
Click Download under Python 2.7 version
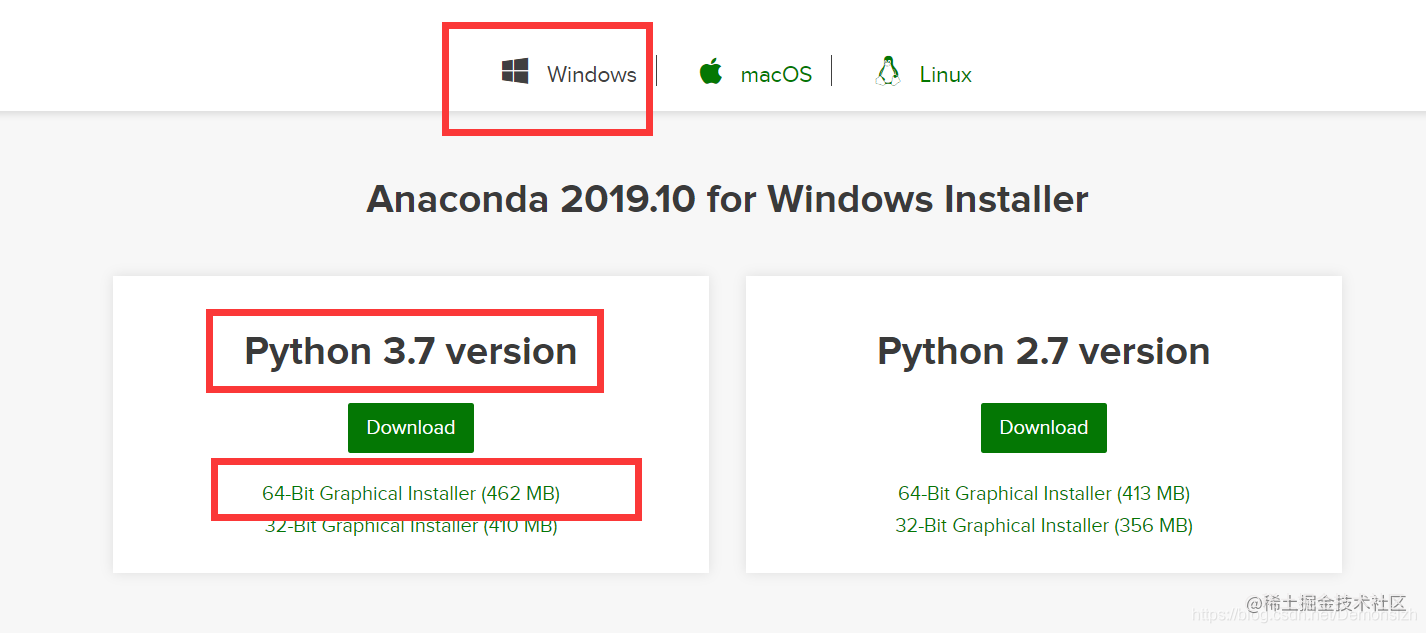(1043, 427)
